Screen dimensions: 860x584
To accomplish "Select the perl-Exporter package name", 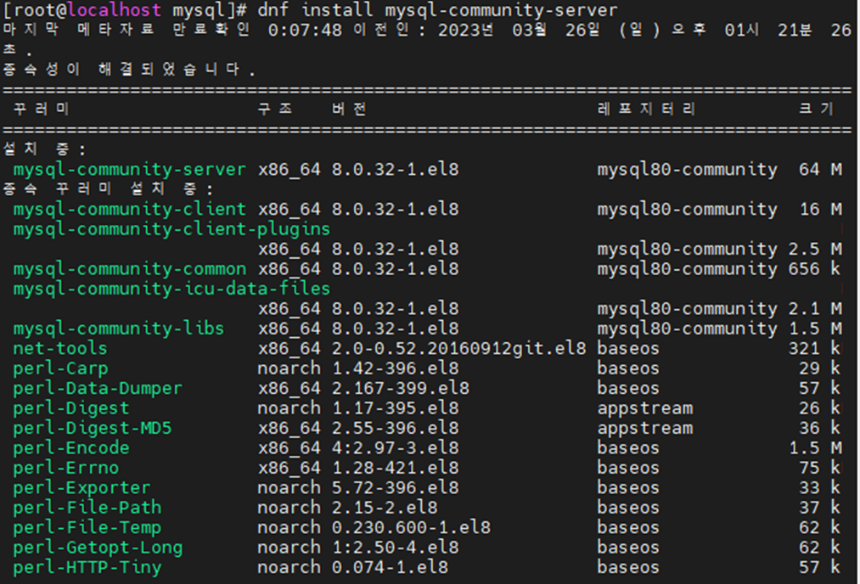I will (82, 488).
